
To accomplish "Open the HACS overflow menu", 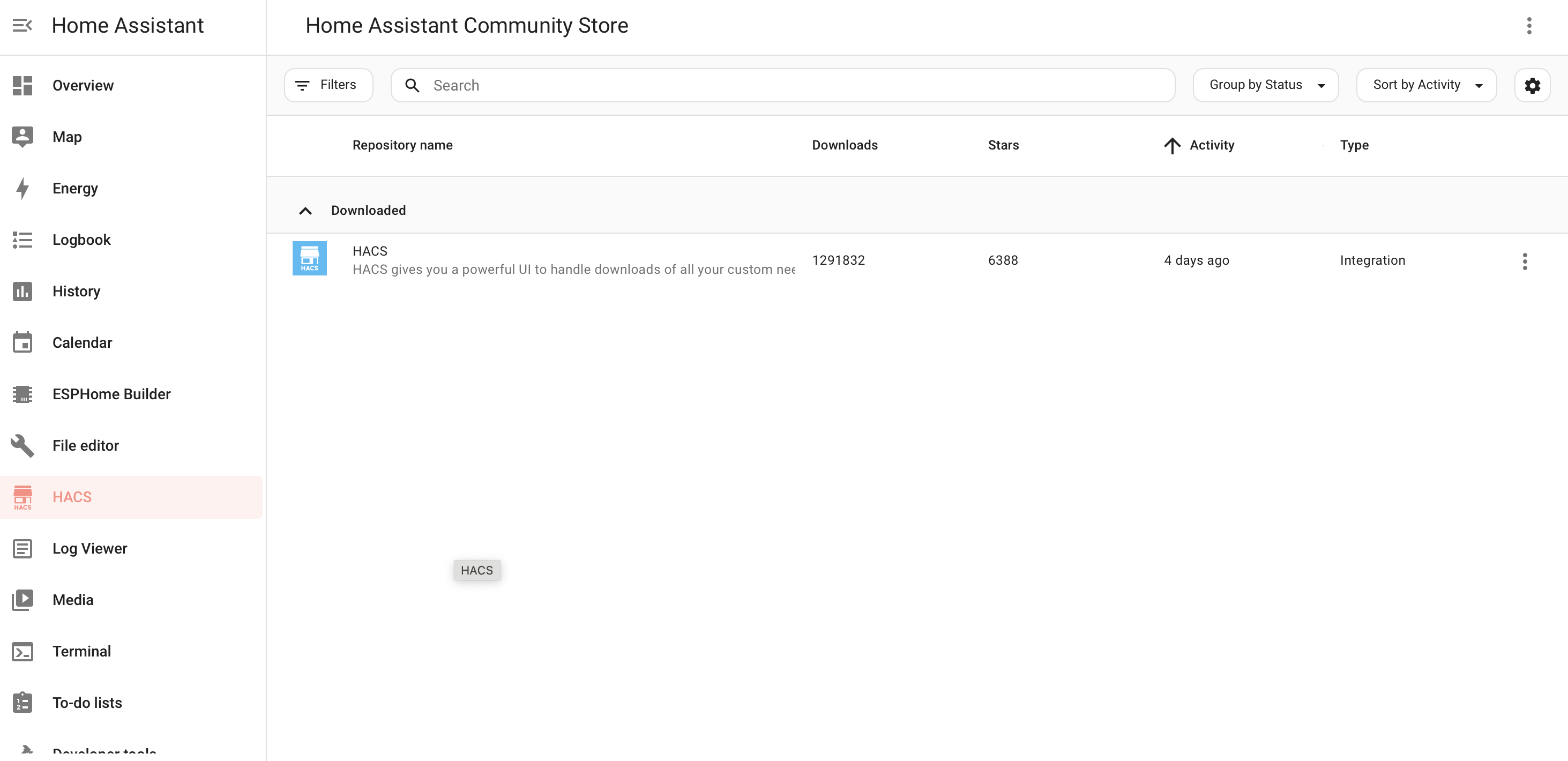I will click(1529, 26).
